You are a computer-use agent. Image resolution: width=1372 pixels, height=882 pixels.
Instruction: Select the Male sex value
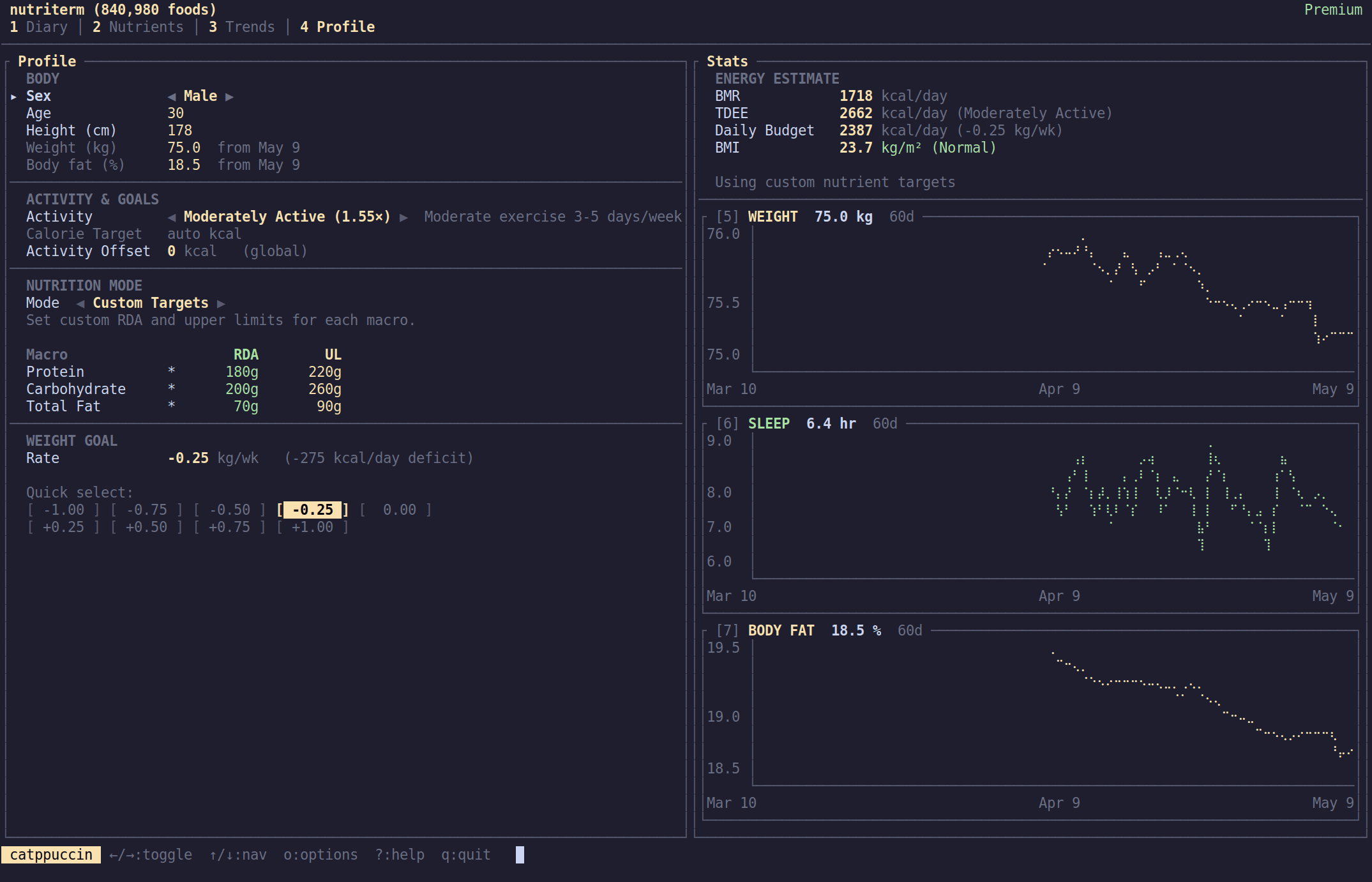click(x=200, y=96)
